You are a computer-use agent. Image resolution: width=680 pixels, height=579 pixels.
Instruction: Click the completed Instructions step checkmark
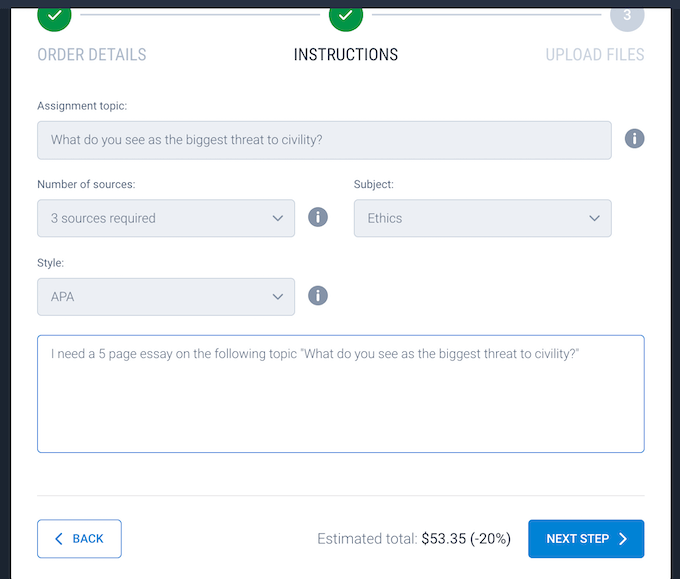pos(345,16)
